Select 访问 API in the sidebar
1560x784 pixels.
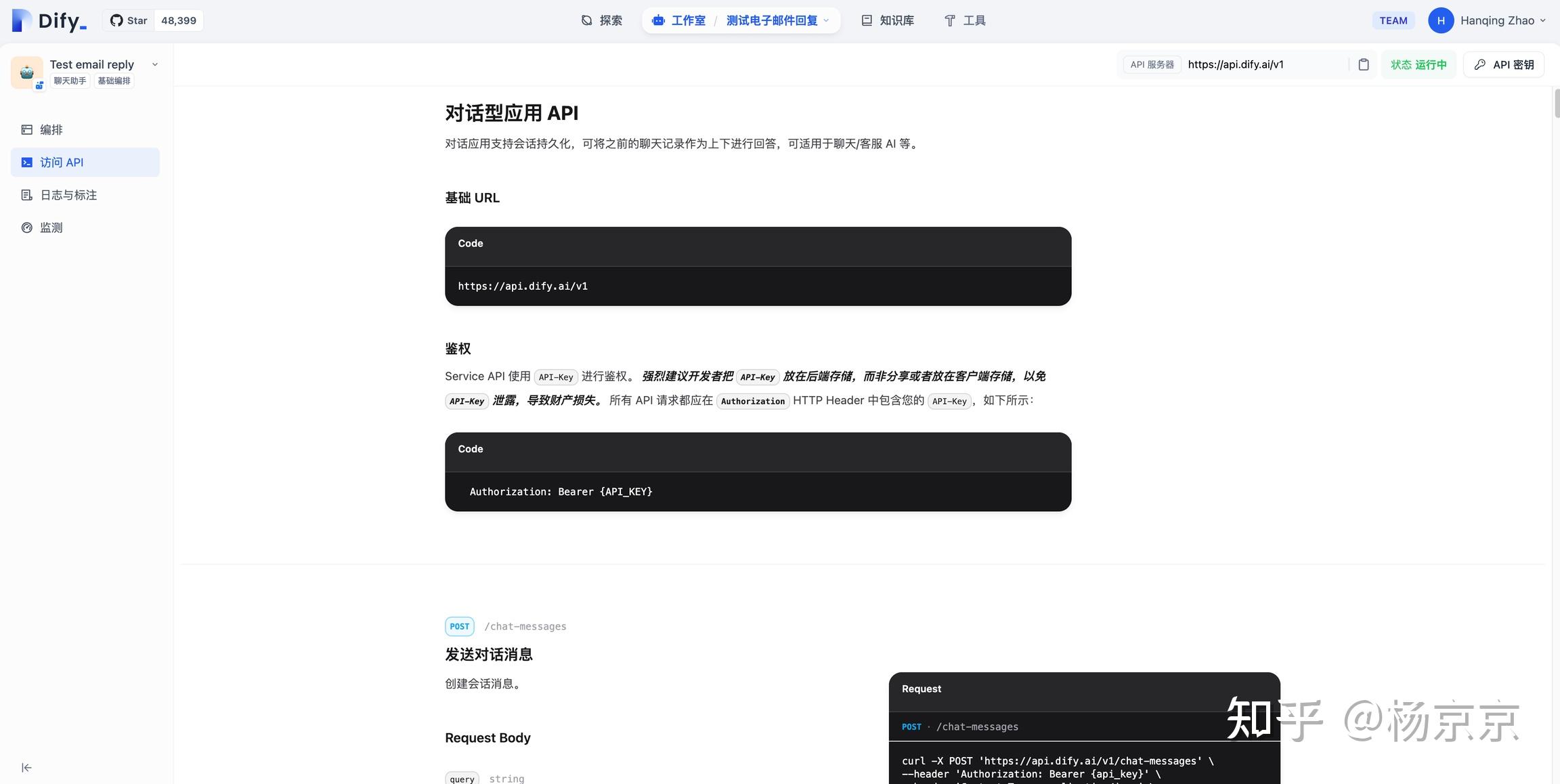point(61,162)
